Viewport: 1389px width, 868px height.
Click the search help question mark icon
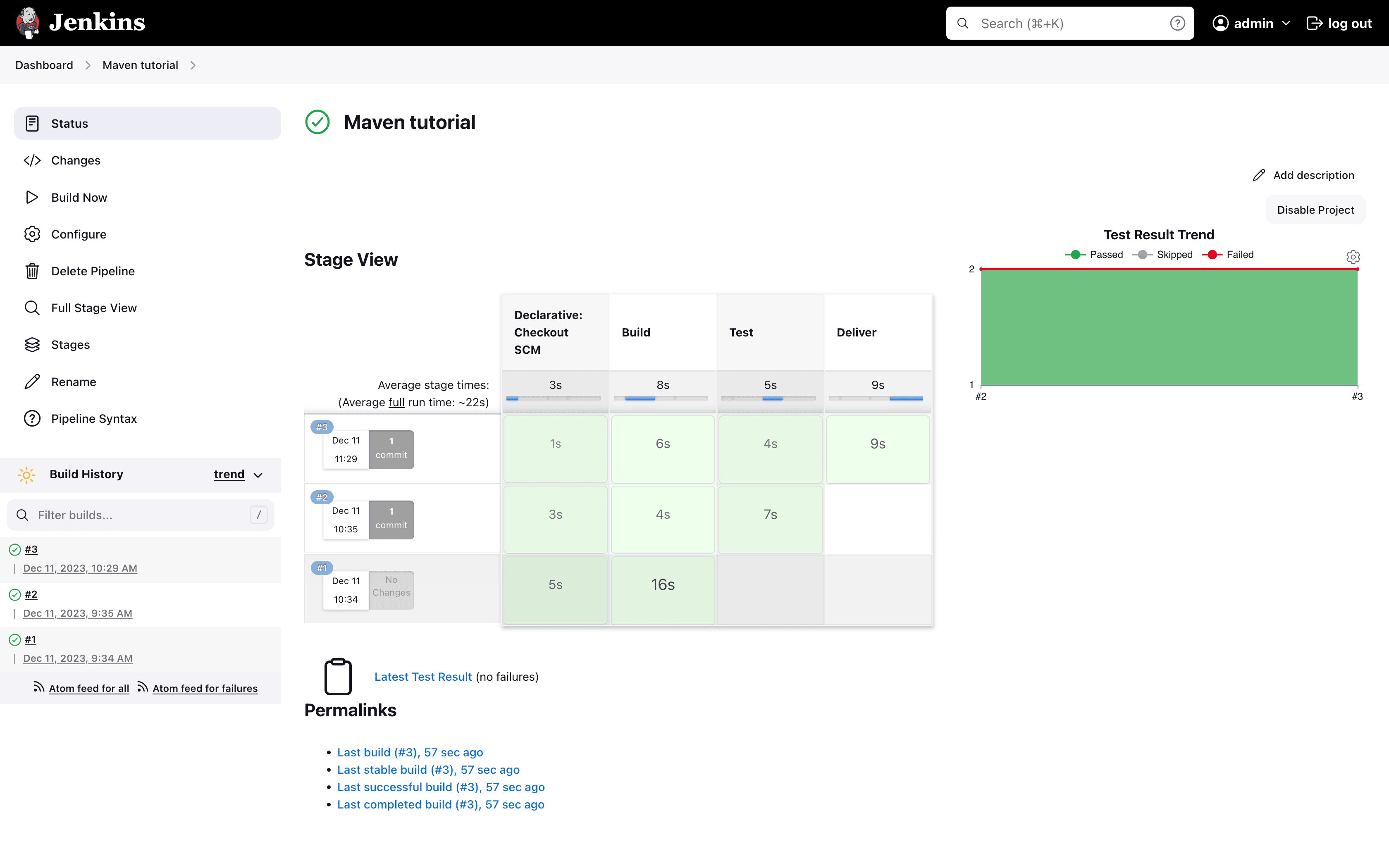tap(1178, 23)
